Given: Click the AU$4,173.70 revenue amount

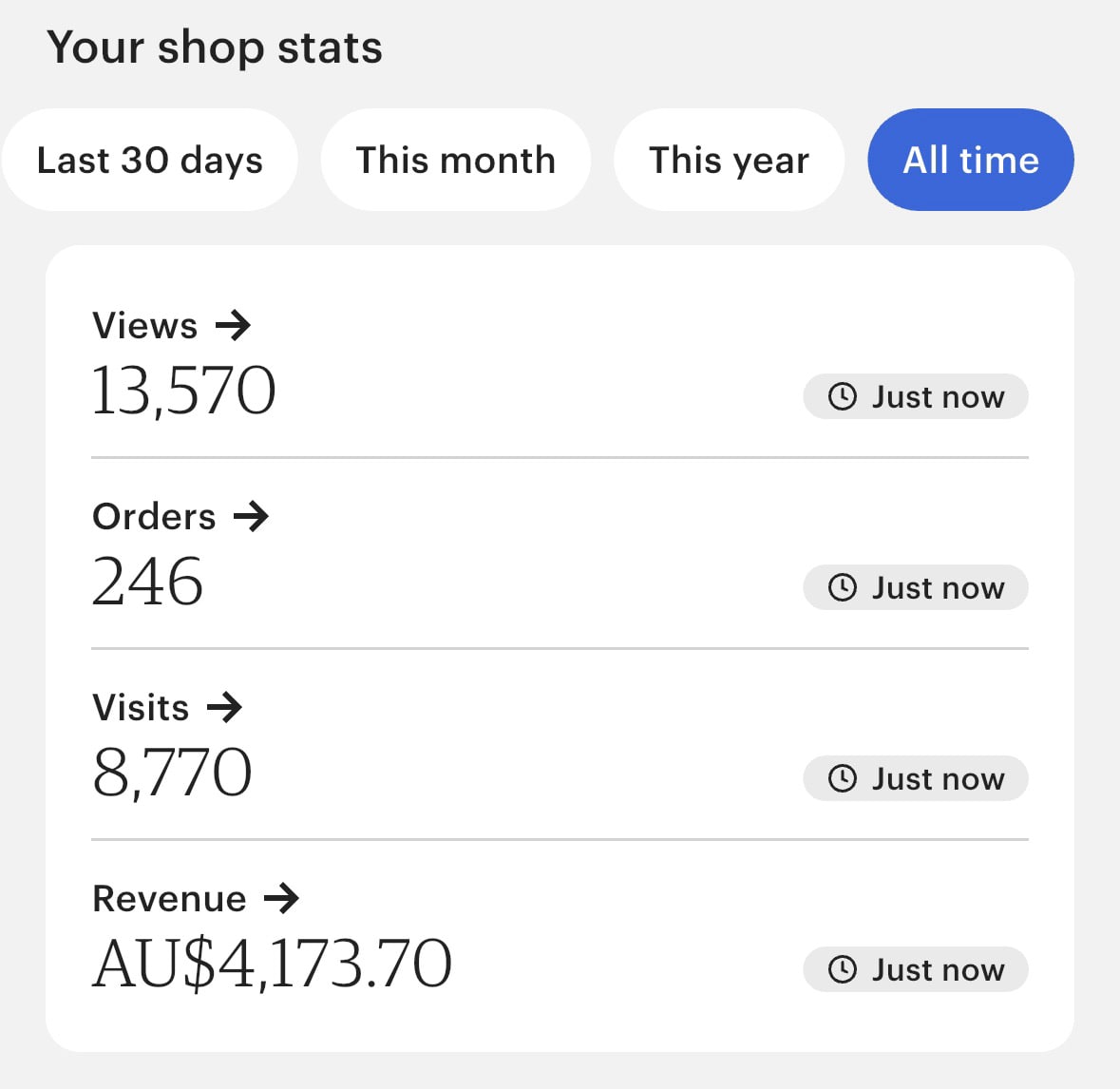Looking at the screenshot, I should coord(273,964).
